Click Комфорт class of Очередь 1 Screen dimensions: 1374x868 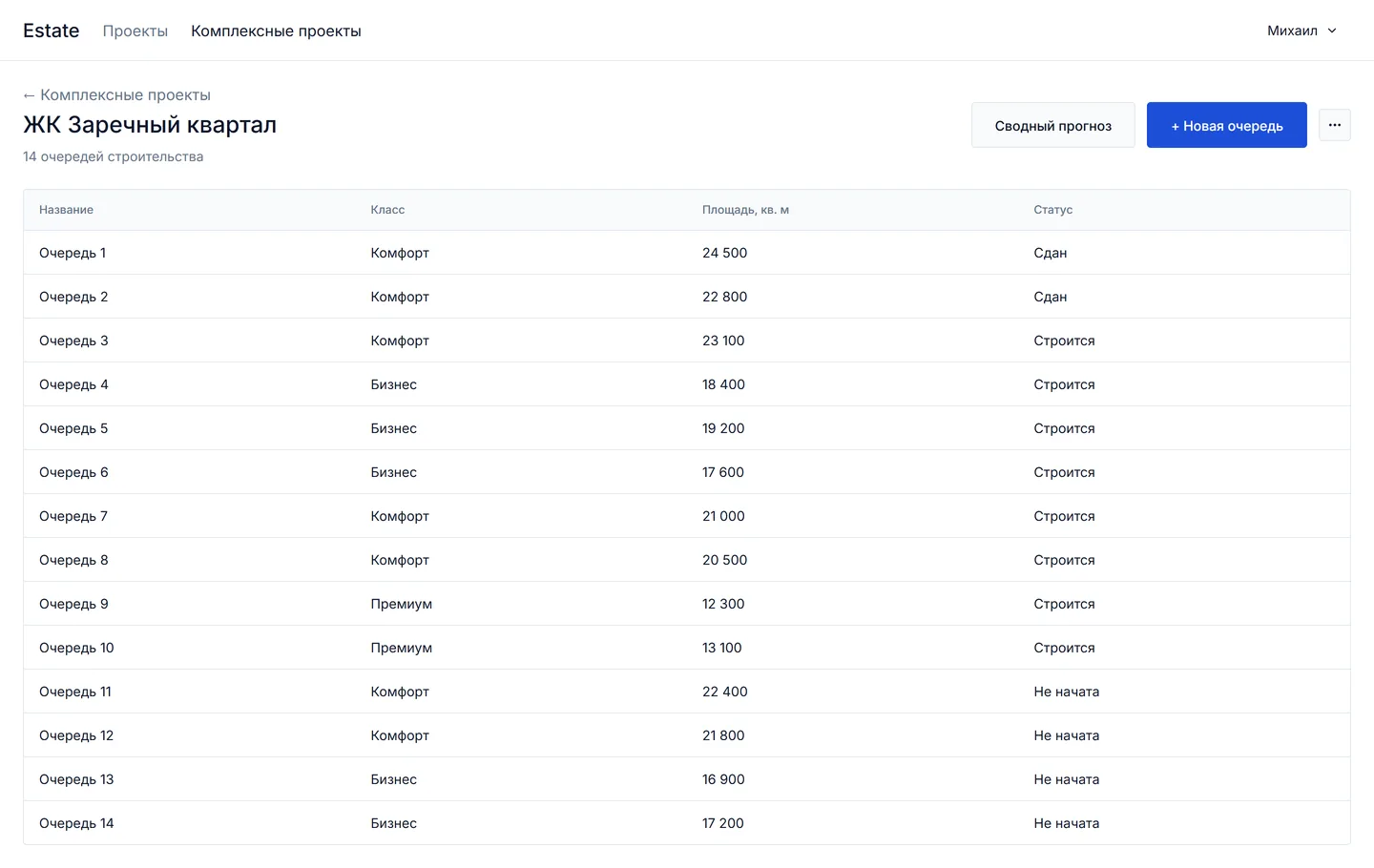click(x=400, y=253)
